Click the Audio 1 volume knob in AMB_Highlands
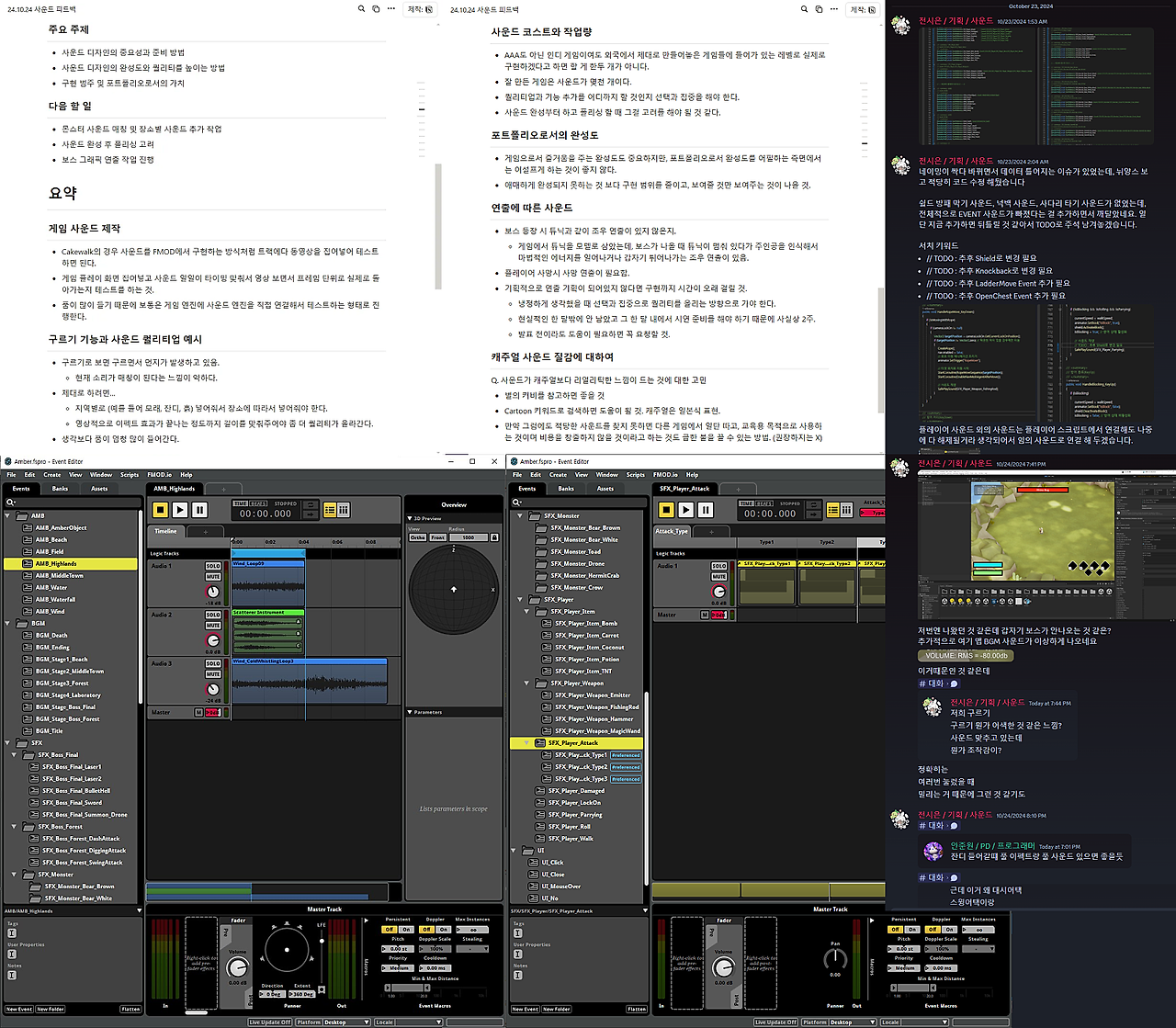The image size is (1176, 1028). coord(213,591)
